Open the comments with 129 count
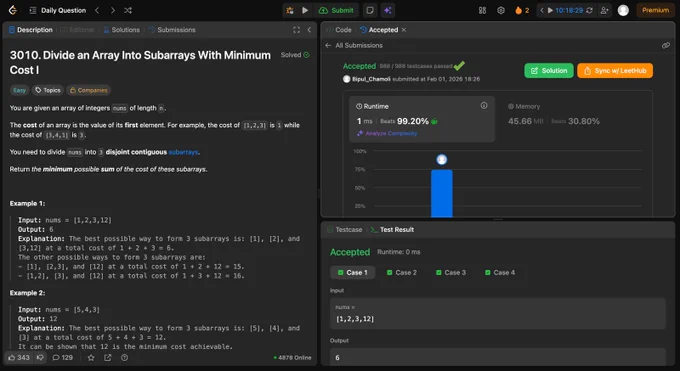Viewport: 680px width, 371px height. tap(62, 358)
